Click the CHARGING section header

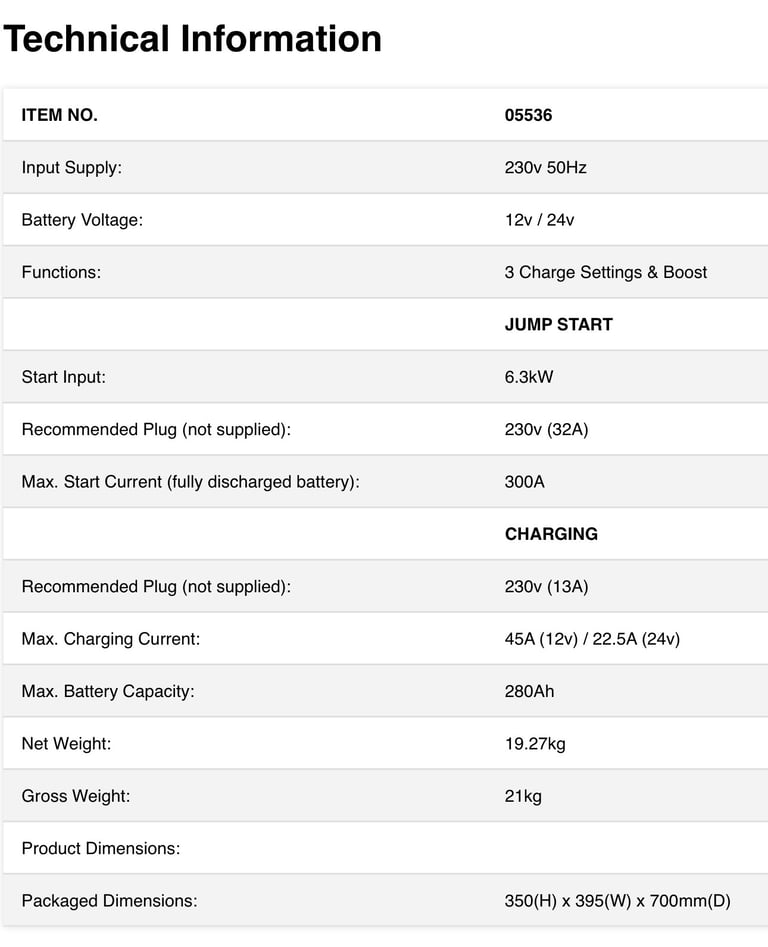click(551, 534)
